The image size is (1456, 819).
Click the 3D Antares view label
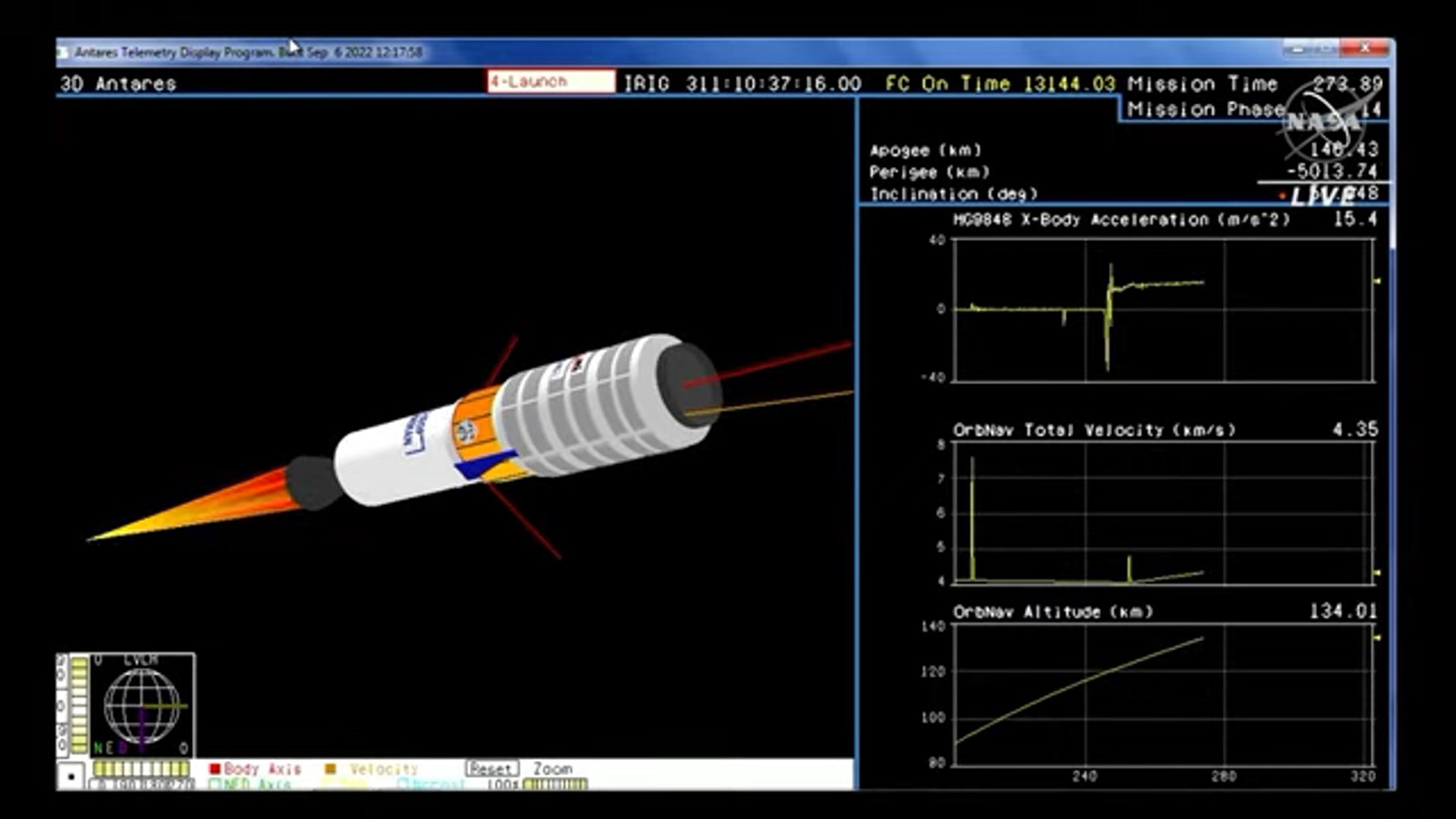118,83
